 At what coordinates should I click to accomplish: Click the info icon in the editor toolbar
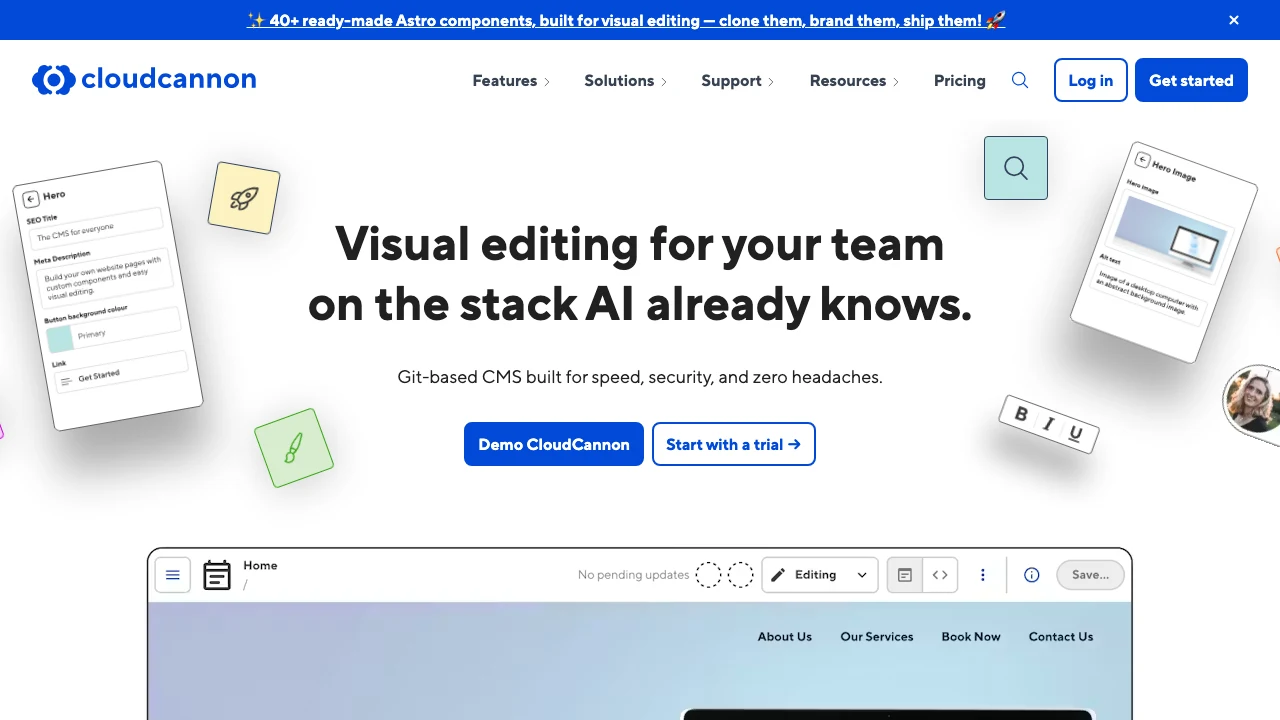point(1032,575)
